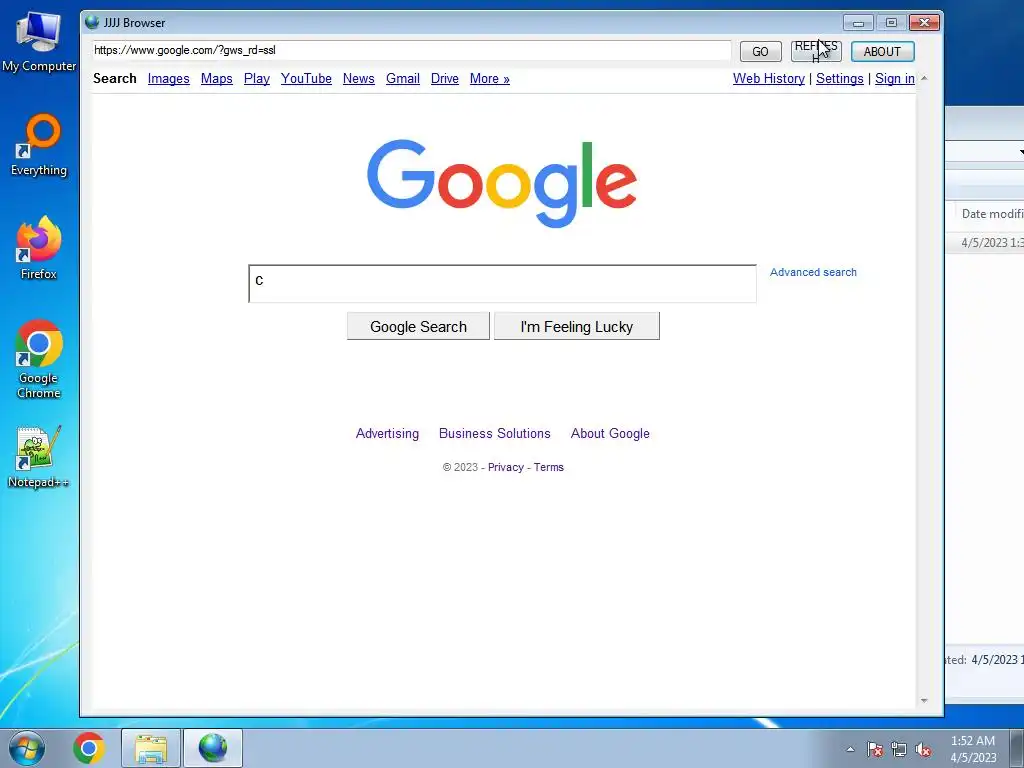Open File Explorer from the taskbar
The image size is (1024, 768).
151,748
